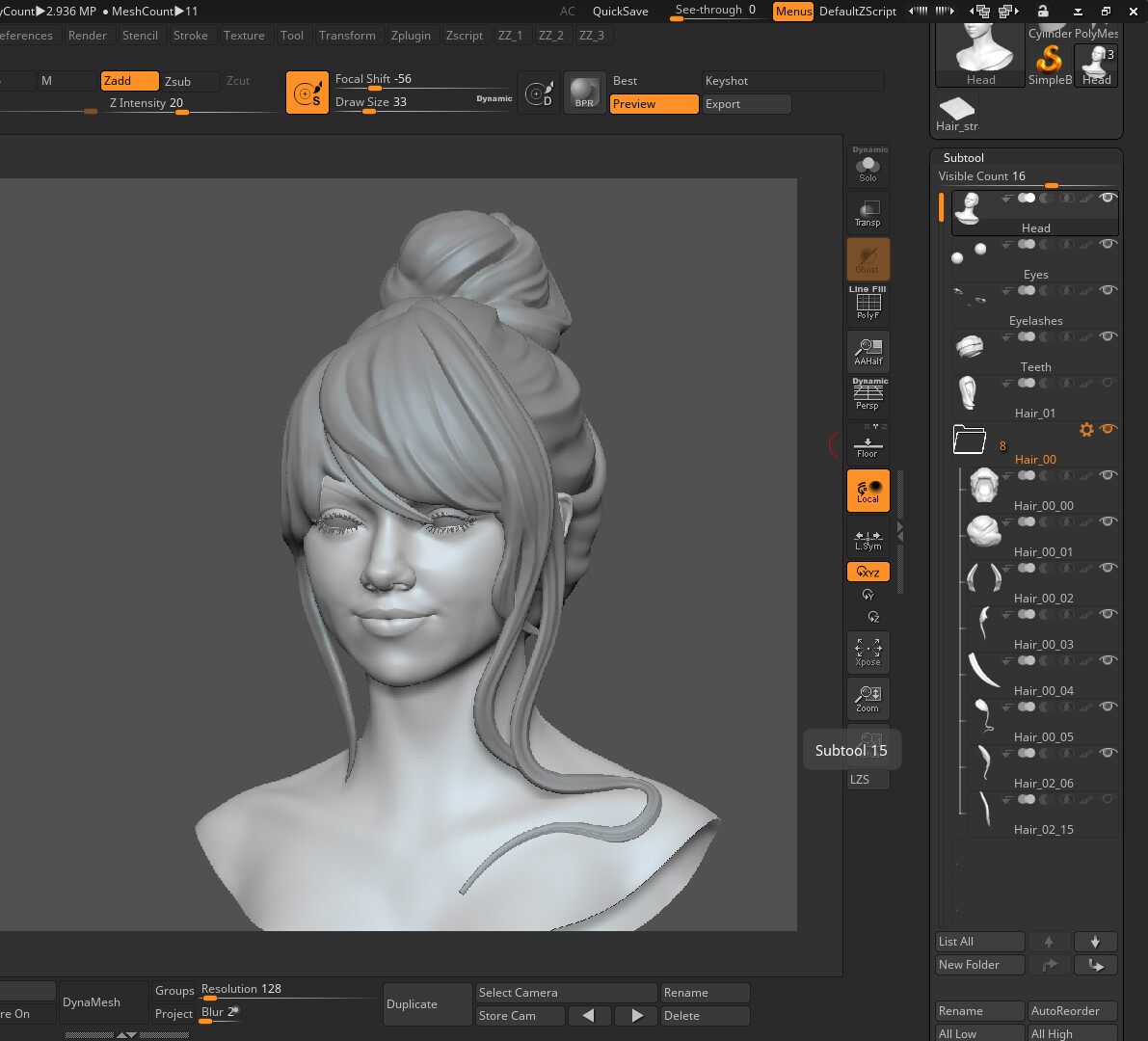Select the Transp transparency icon

[x=868, y=212]
